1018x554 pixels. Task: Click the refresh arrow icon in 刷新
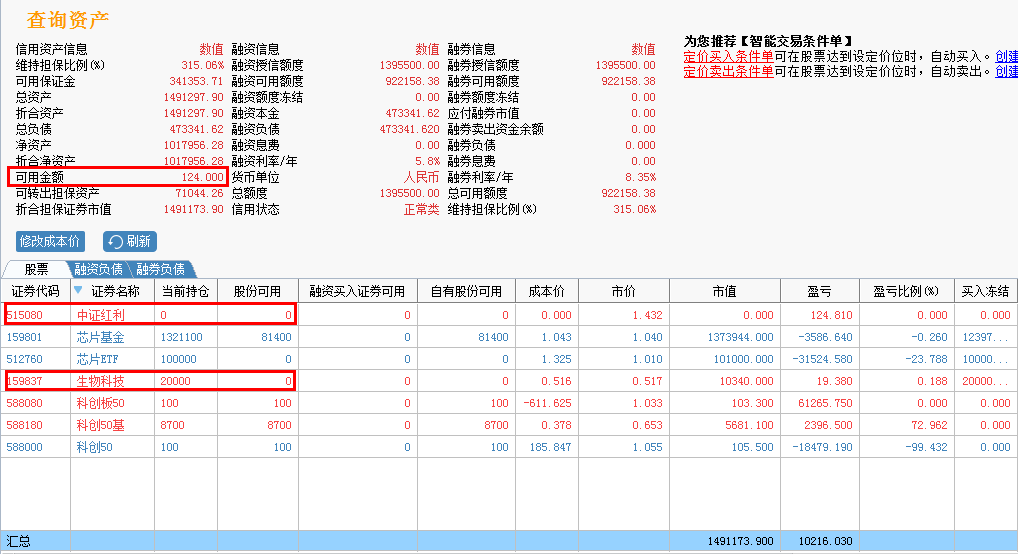(116, 242)
